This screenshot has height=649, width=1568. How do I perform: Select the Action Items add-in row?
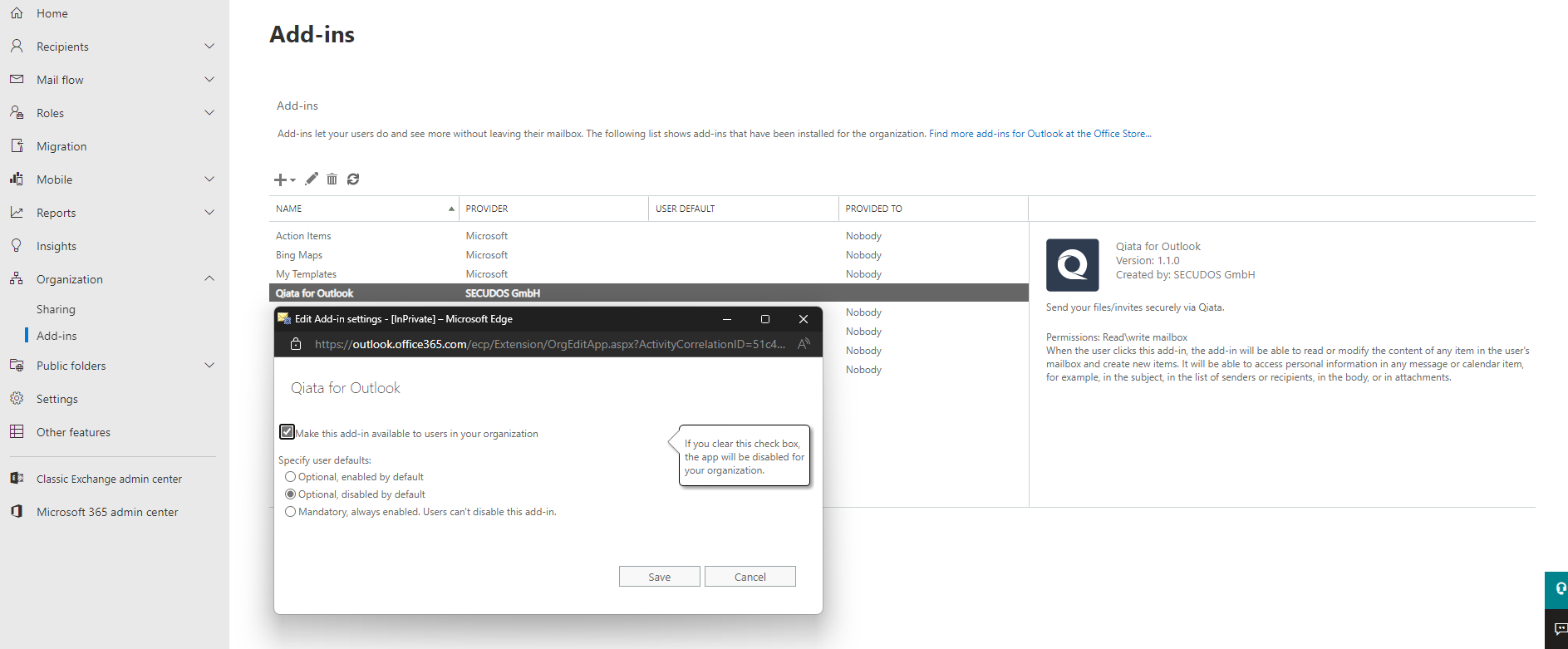pos(649,236)
